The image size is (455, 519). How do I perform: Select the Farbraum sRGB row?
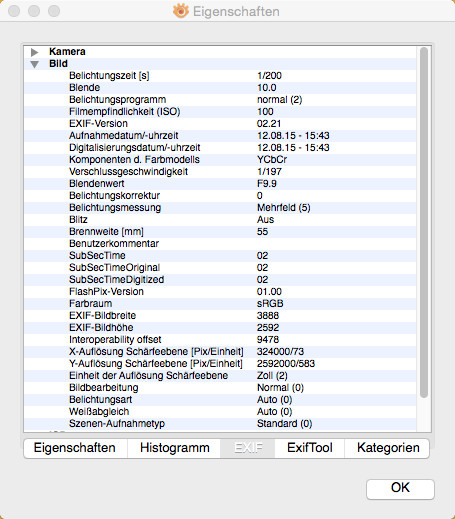[x=220, y=304]
